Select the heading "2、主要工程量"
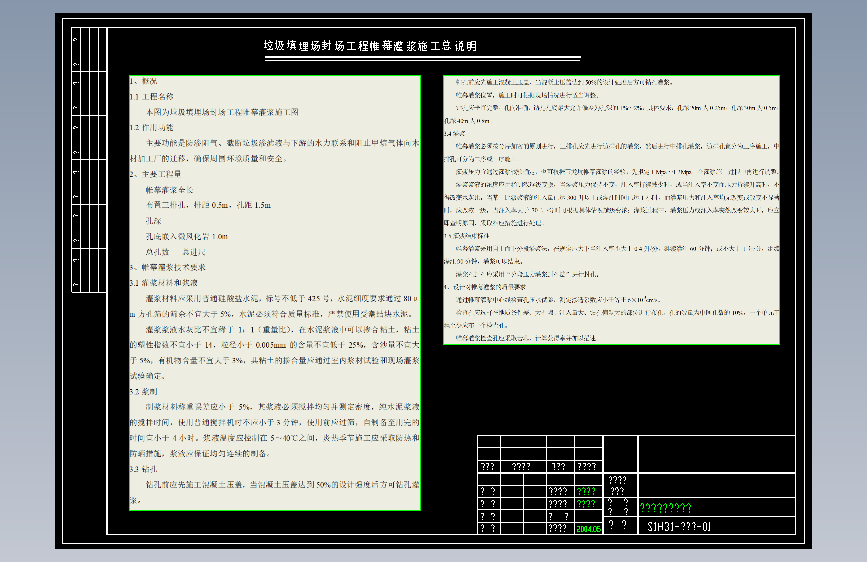 pyautogui.click(x=155, y=174)
